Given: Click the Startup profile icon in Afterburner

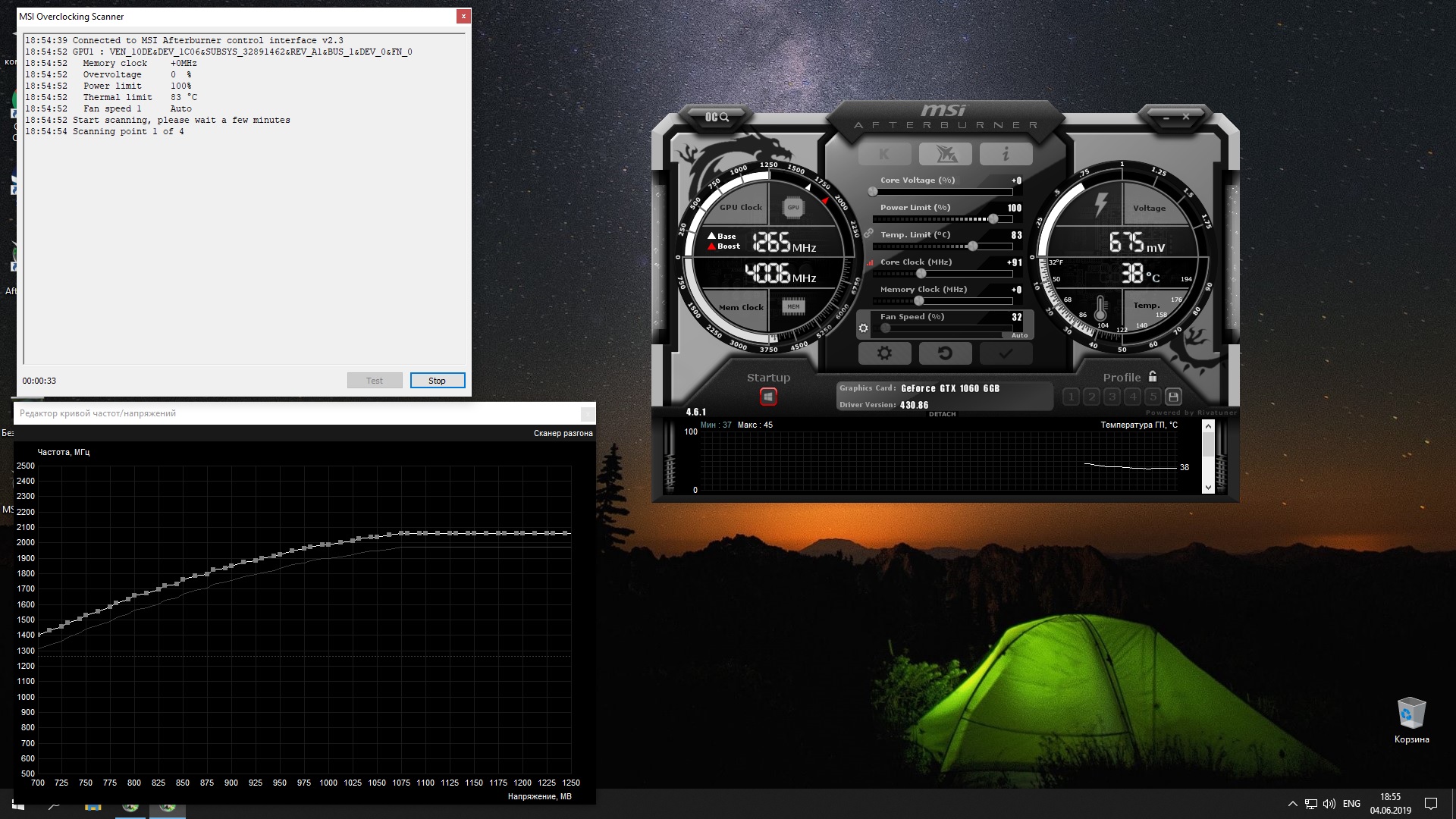Looking at the screenshot, I should point(769,397).
